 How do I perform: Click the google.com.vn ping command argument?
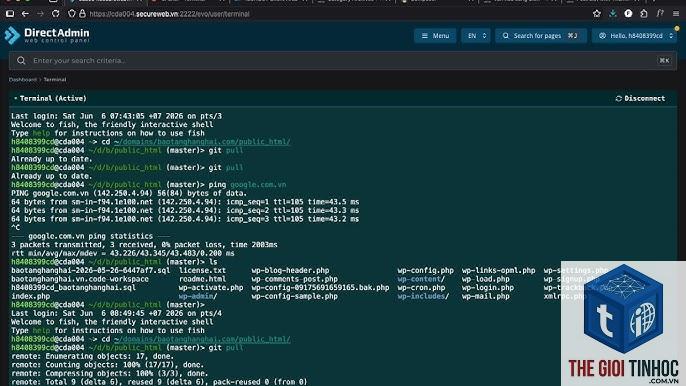point(258,185)
